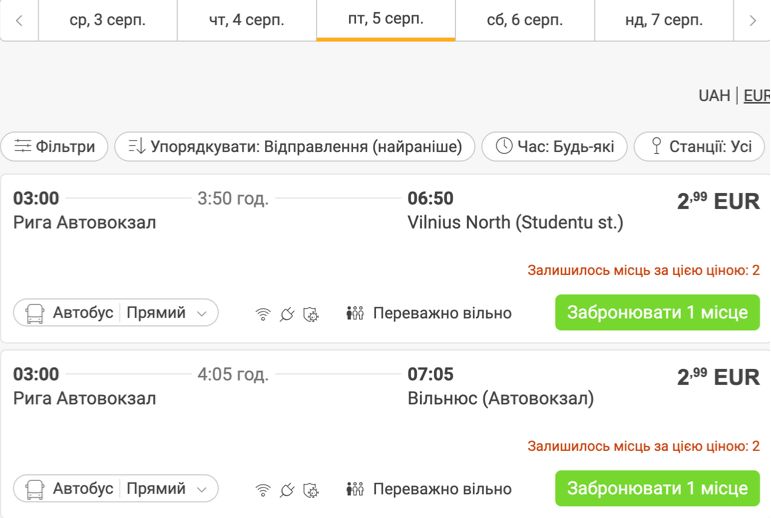
Task: Book one seat on the 06:50 Vilnius North trip
Action: click(x=657, y=312)
